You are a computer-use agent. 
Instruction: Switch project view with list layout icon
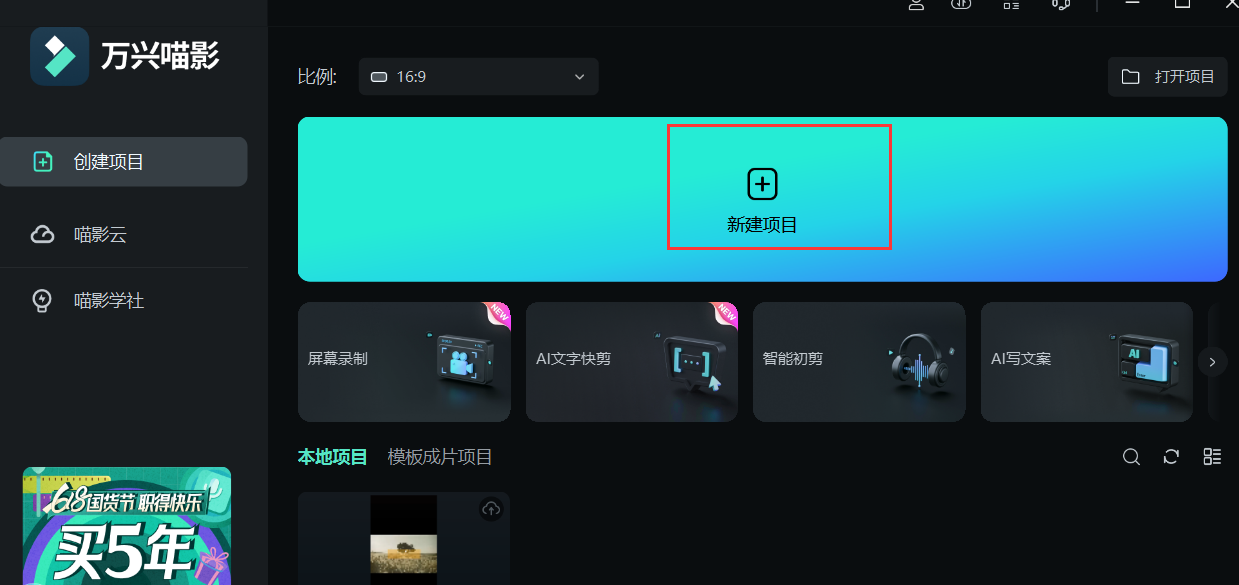pyautogui.click(x=1212, y=456)
